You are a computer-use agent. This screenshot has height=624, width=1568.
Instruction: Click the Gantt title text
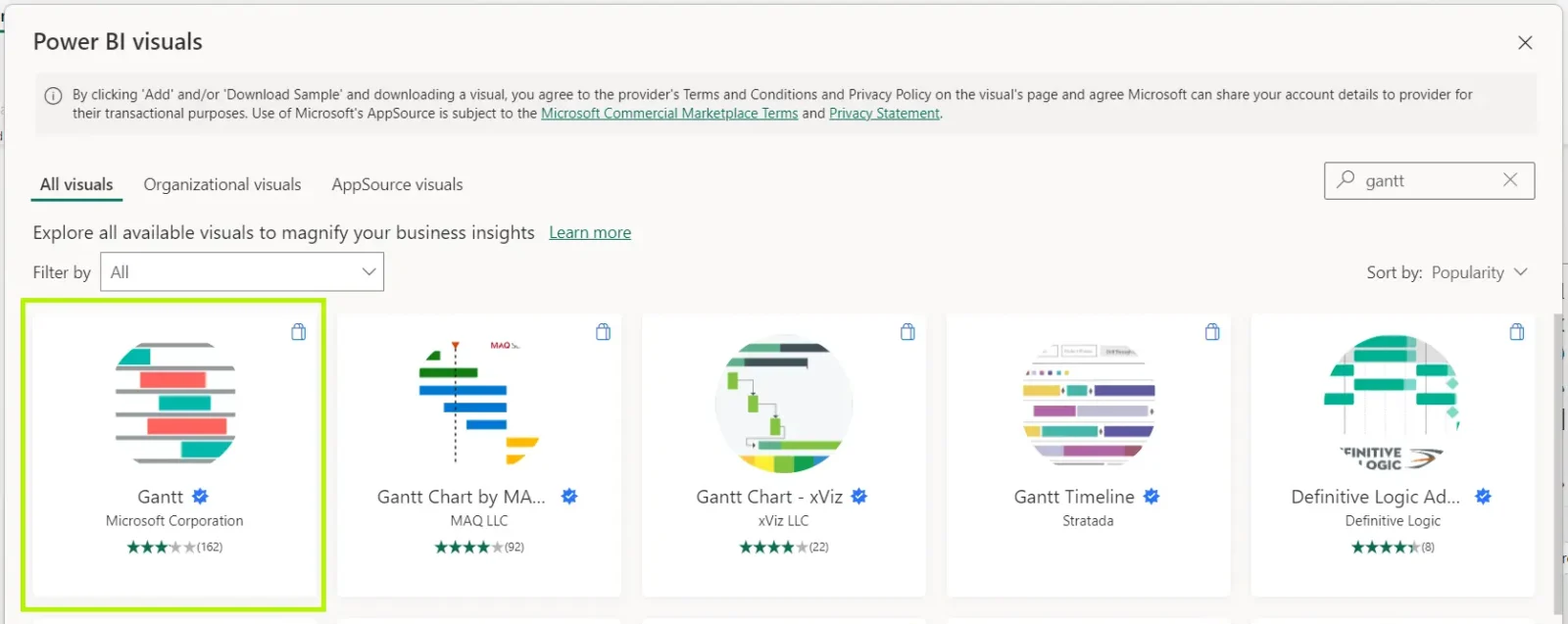[x=161, y=497]
